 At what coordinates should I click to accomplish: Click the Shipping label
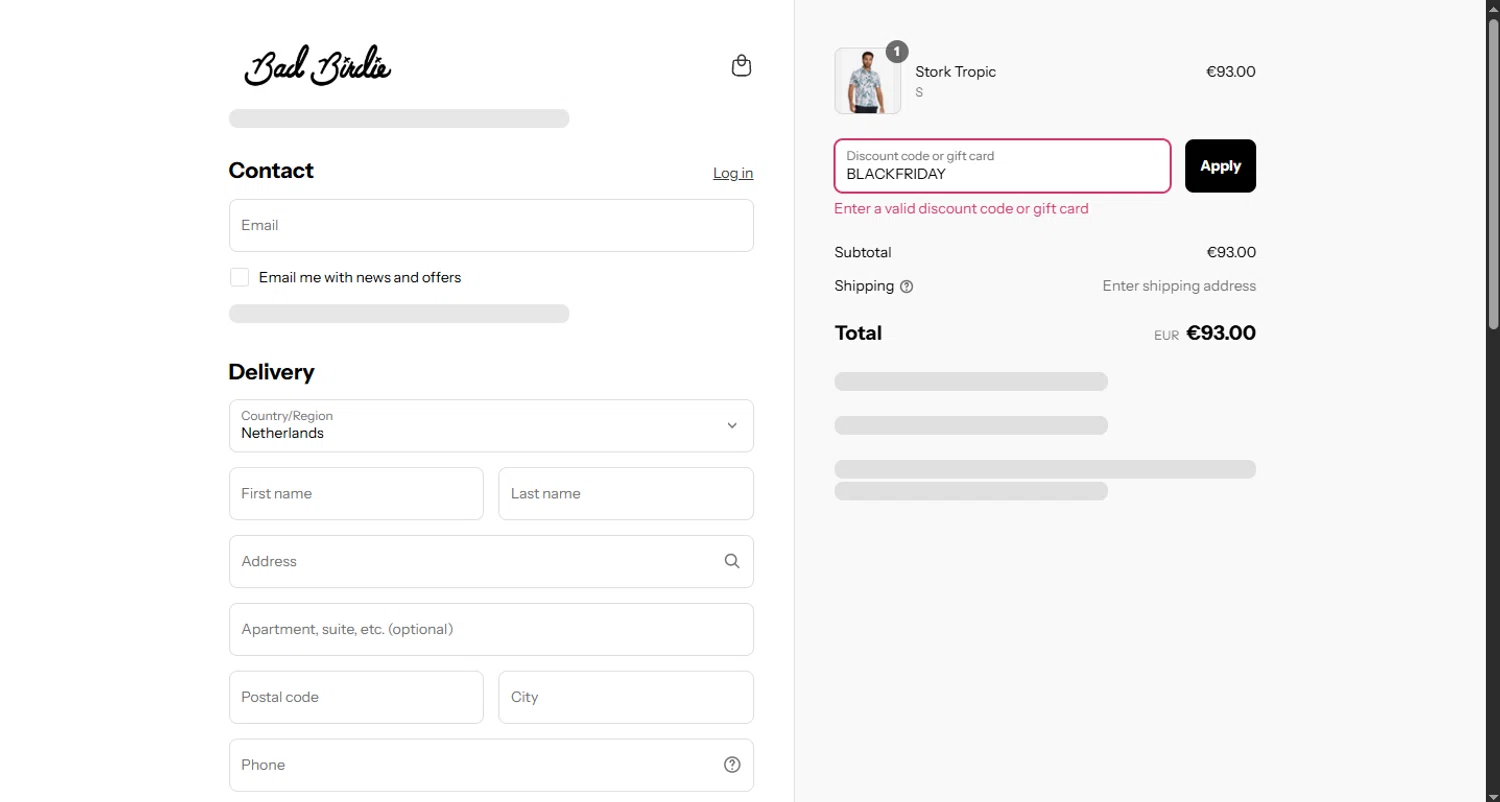864,286
